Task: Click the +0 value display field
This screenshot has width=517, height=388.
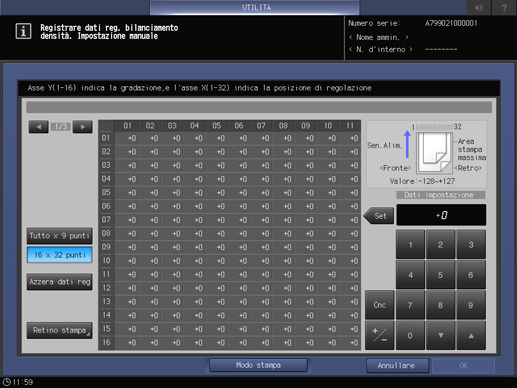Action: click(441, 215)
